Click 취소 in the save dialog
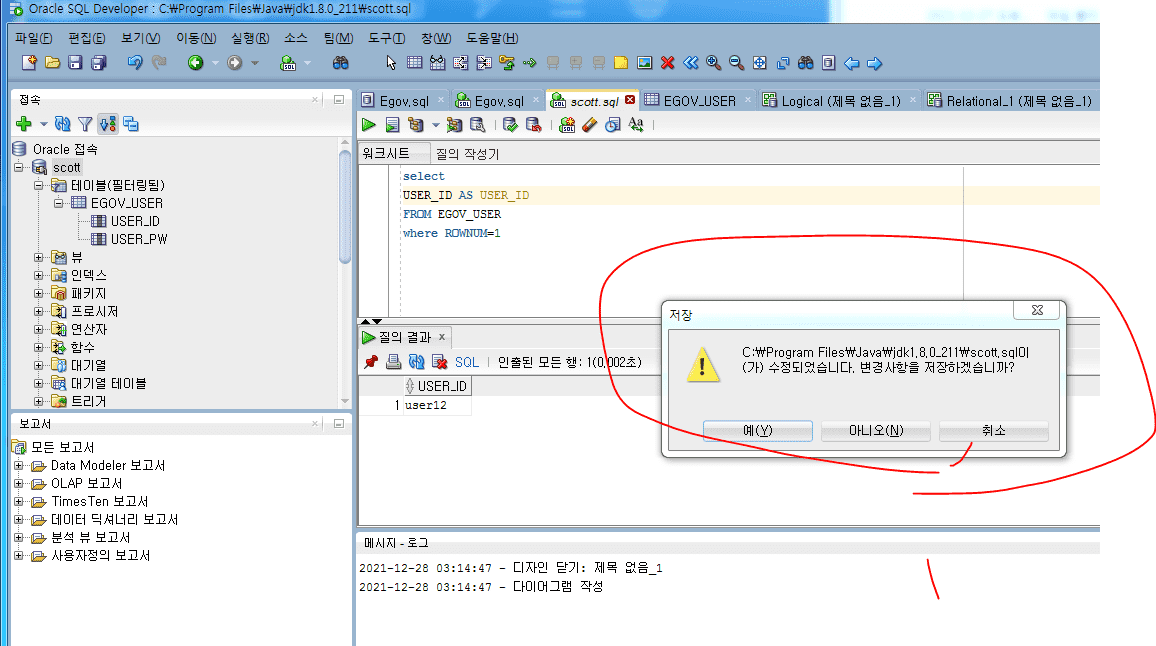The width and height of the screenshot is (1156, 646). [x=994, y=431]
